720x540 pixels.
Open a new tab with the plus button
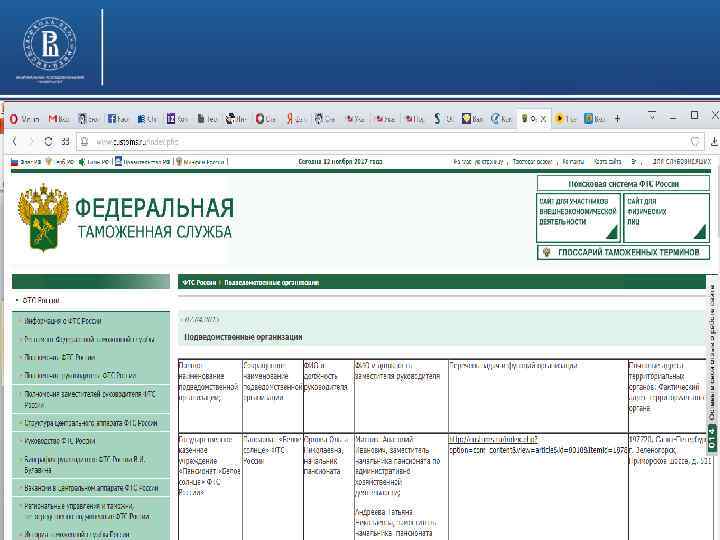coord(617,118)
